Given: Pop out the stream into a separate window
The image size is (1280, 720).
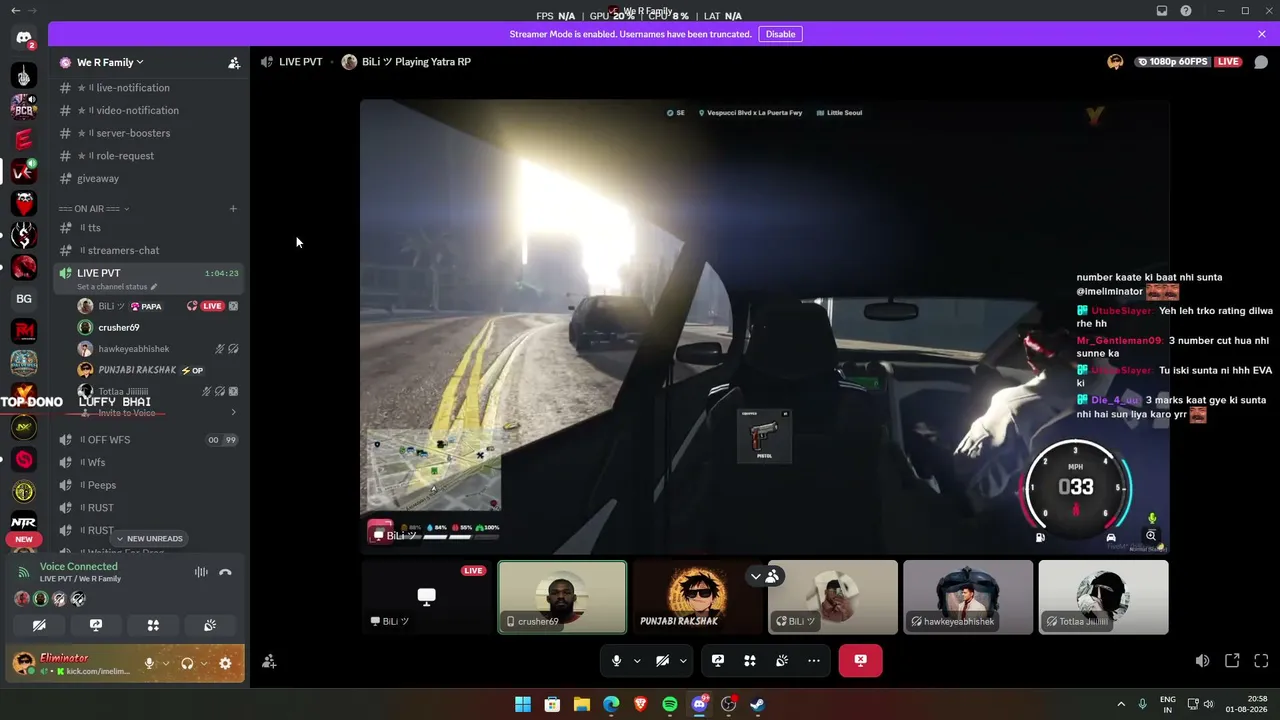Looking at the screenshot, I should point(1232,661).
